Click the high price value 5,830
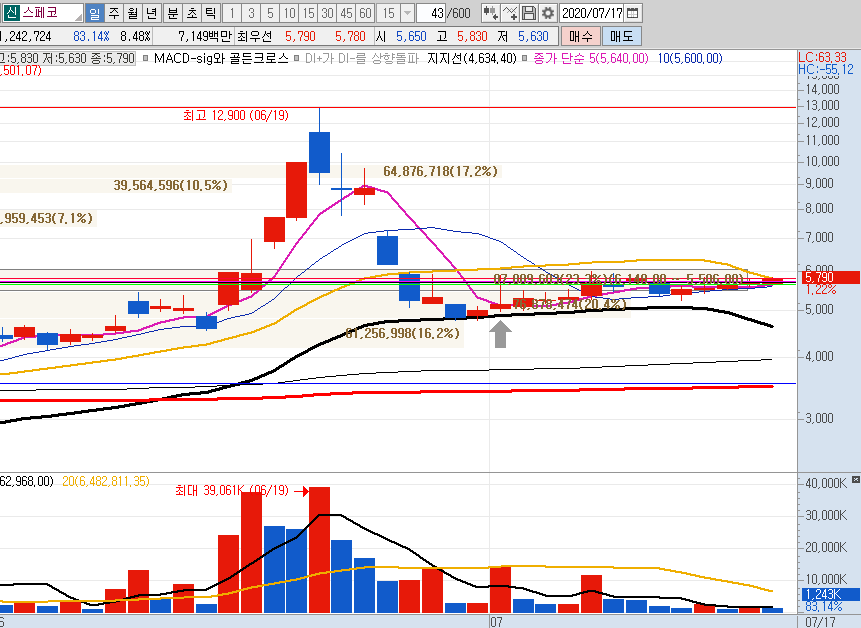Screen dimensions: 861x628 [472, 37]
